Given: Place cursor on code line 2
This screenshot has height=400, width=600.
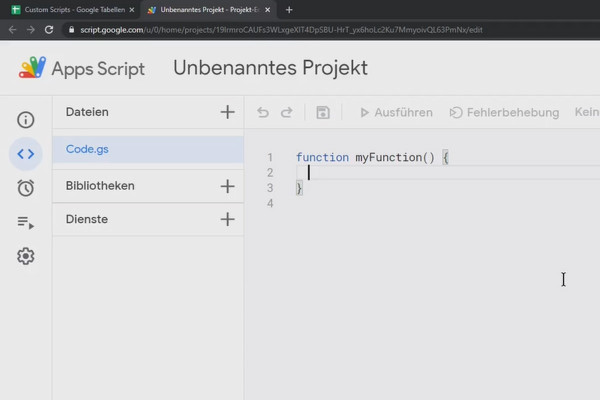Looking at the screenshot, I should [448, 173].
